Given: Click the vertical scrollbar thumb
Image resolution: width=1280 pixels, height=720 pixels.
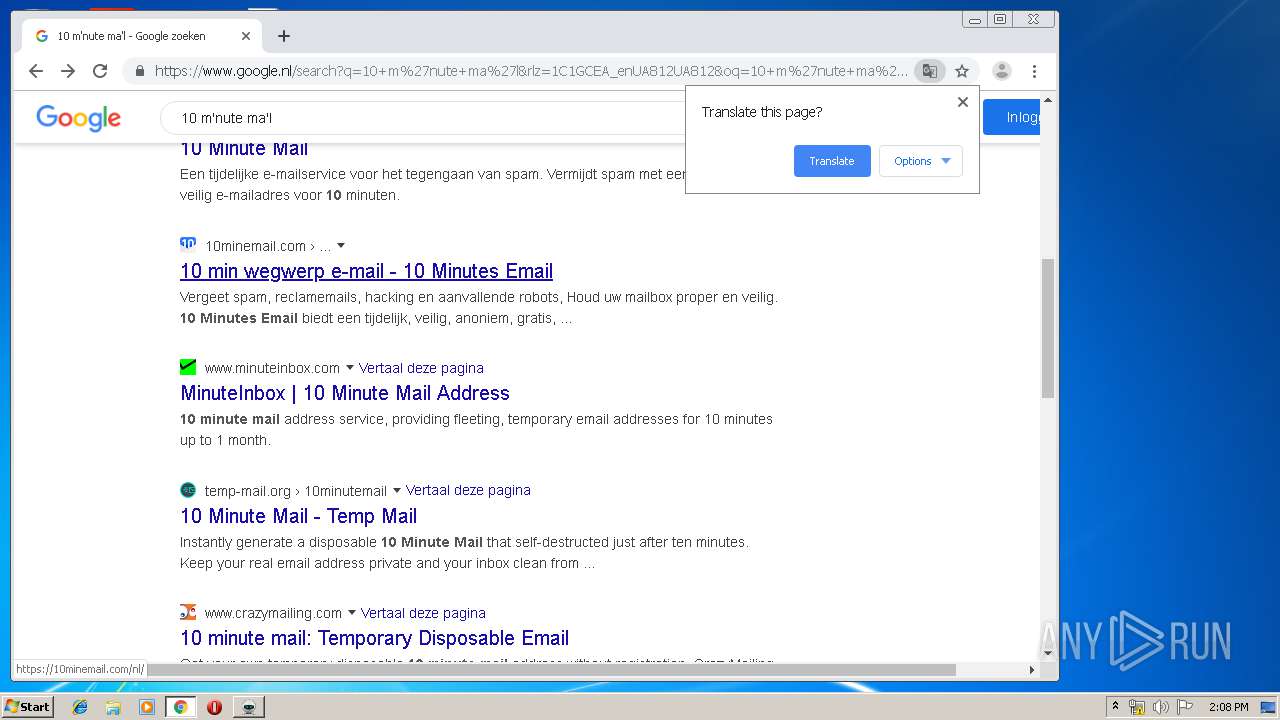Looking at the screenshot, I should click(x=1048, y=328).
